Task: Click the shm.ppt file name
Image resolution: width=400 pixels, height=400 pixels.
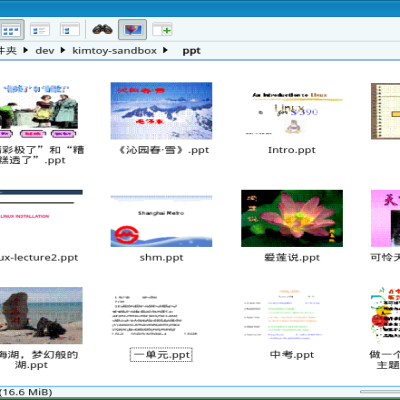Action: 161,258
